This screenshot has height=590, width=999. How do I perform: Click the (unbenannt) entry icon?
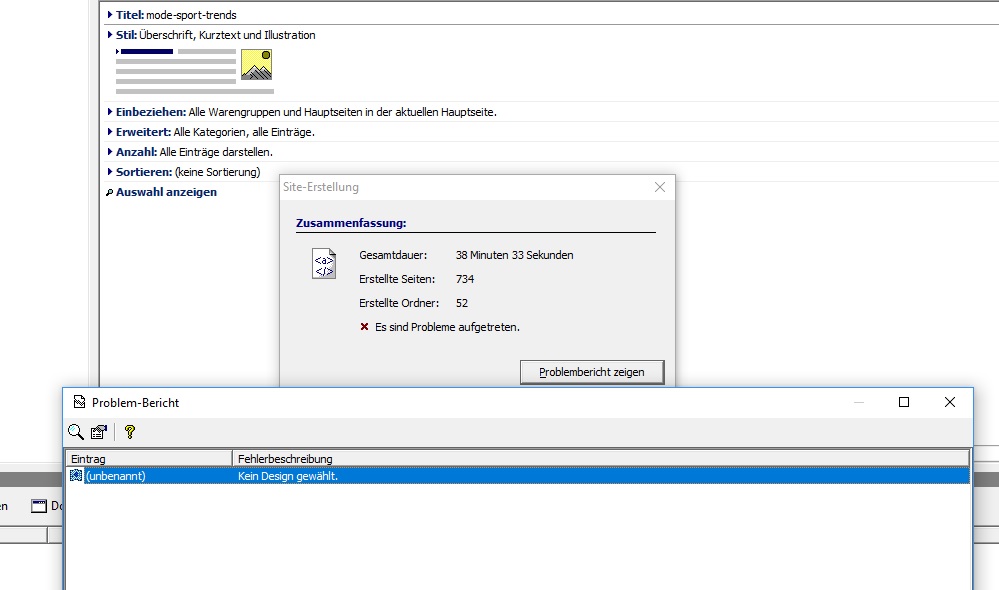click(76, 476)
